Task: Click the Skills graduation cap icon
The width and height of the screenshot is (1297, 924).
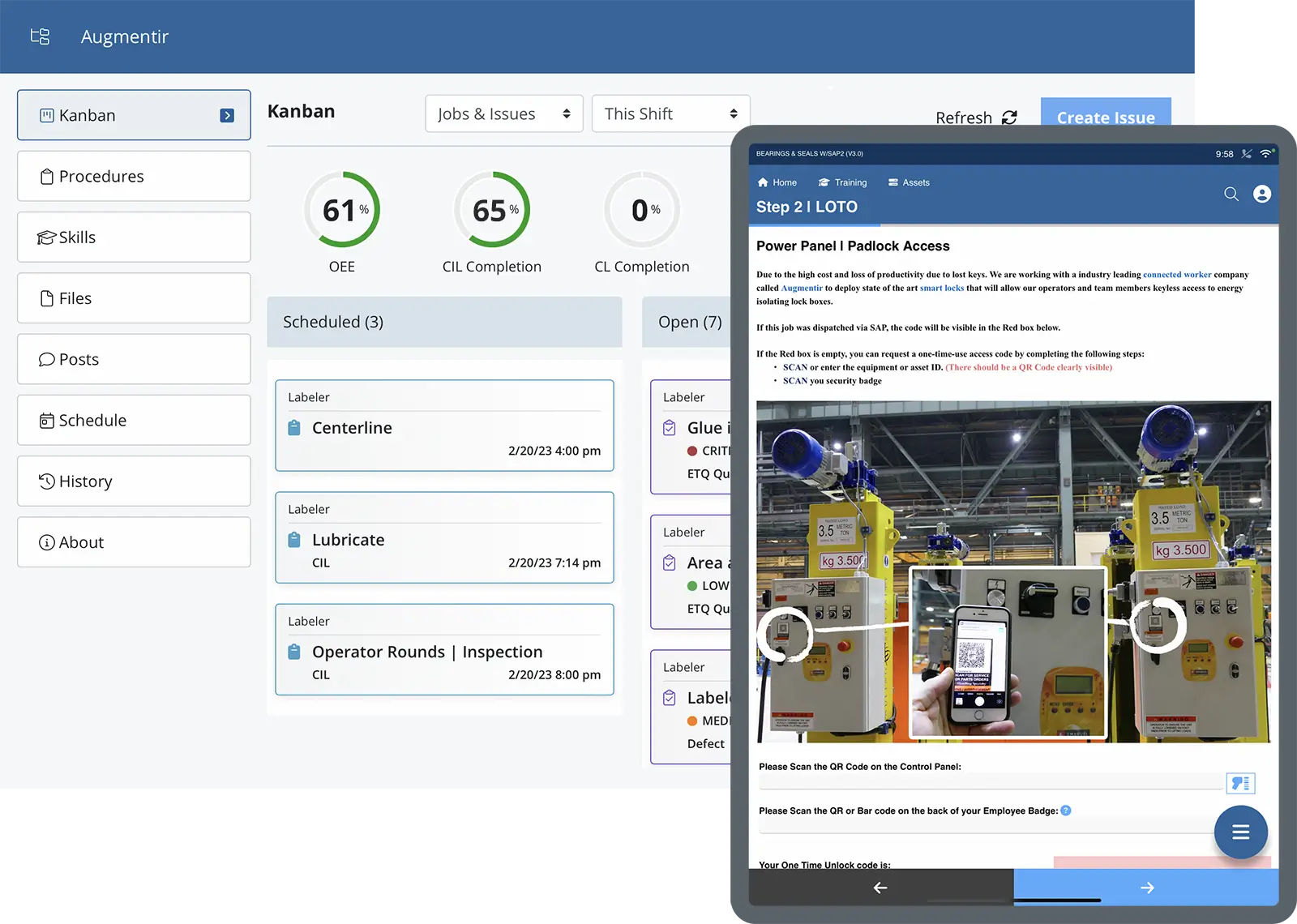Action: [x=46, y=237]
